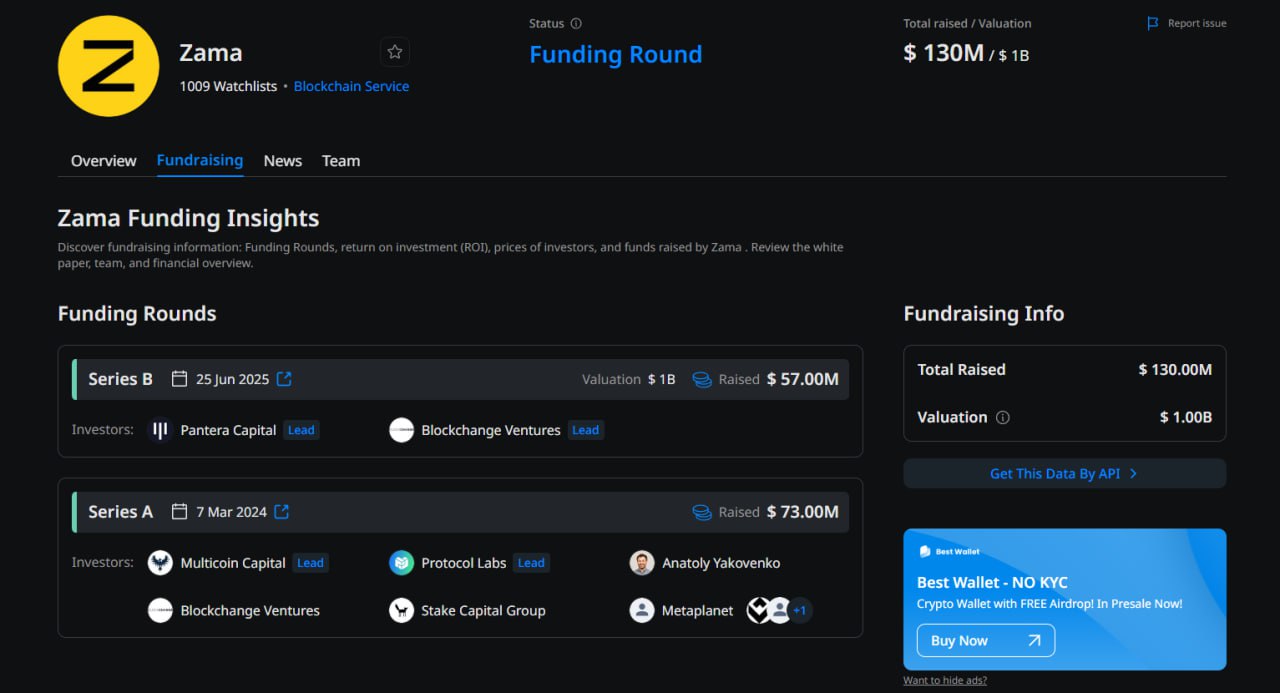
Task: Open the Team tab
Action: tap(341, 160)
